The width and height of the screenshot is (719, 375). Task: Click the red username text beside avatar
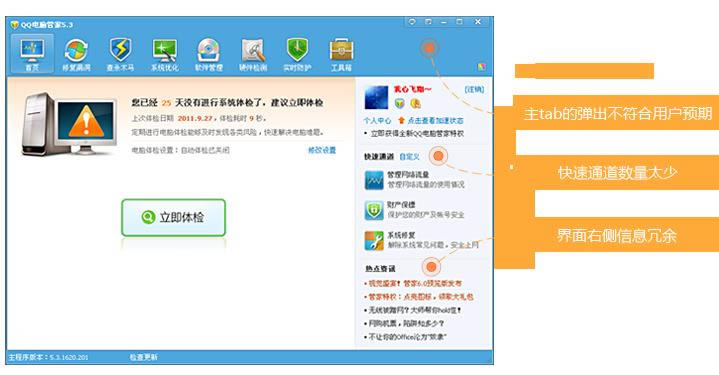(412, 89)
